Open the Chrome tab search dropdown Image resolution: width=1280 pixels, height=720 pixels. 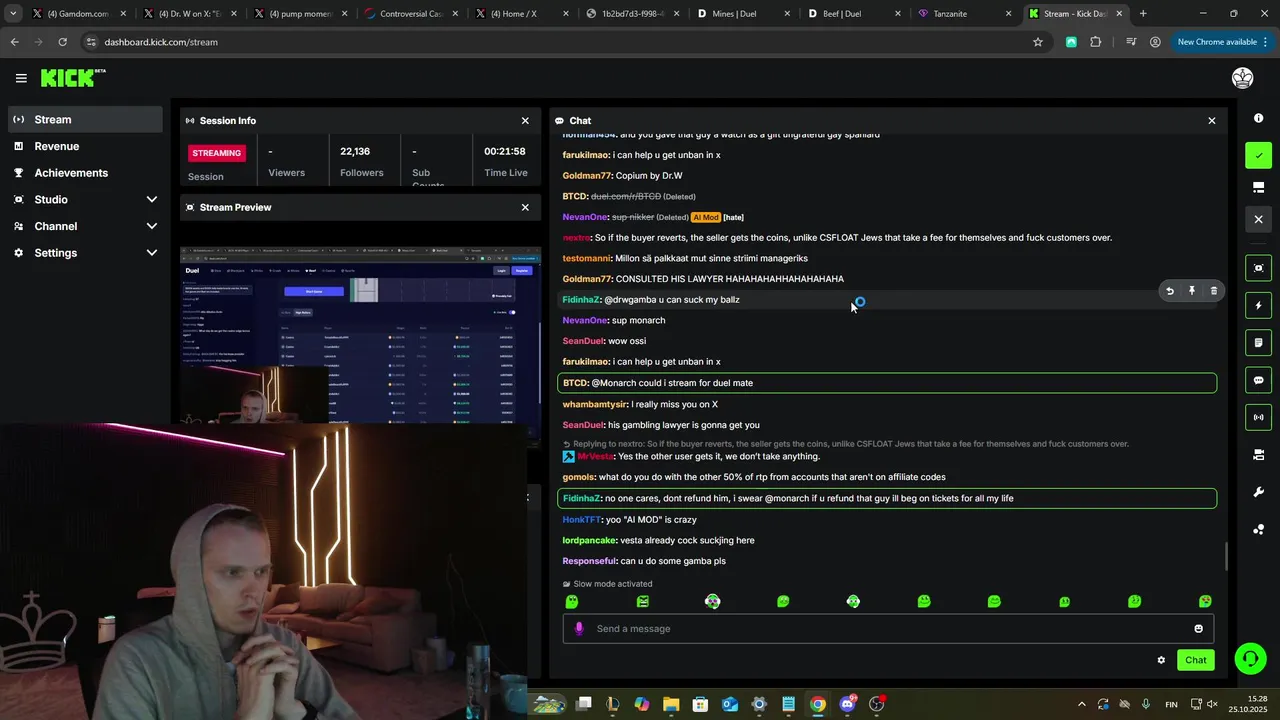point(13,14)
